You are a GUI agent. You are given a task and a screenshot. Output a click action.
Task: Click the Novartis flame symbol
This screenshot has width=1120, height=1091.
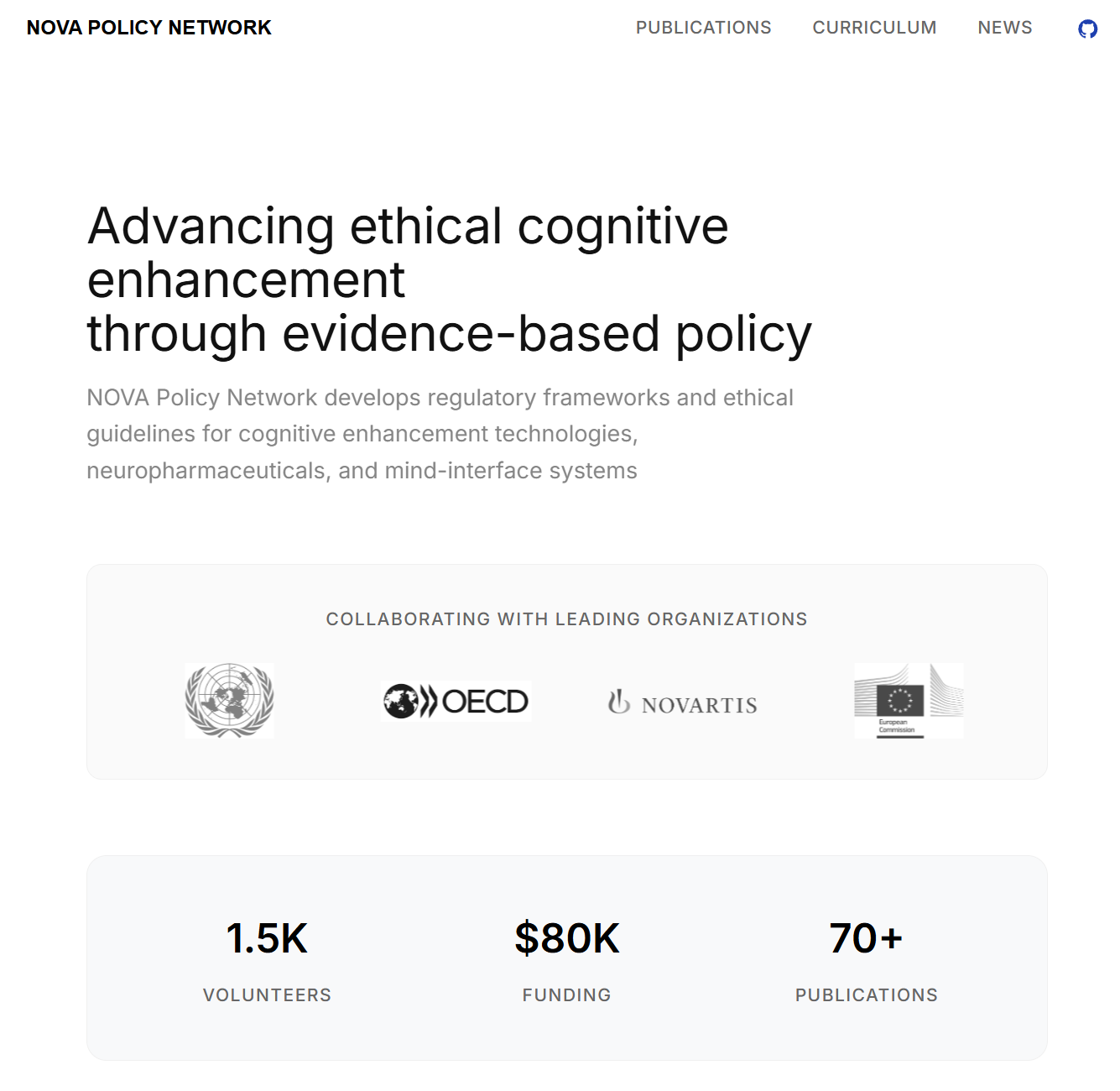[x=619, y=702]
